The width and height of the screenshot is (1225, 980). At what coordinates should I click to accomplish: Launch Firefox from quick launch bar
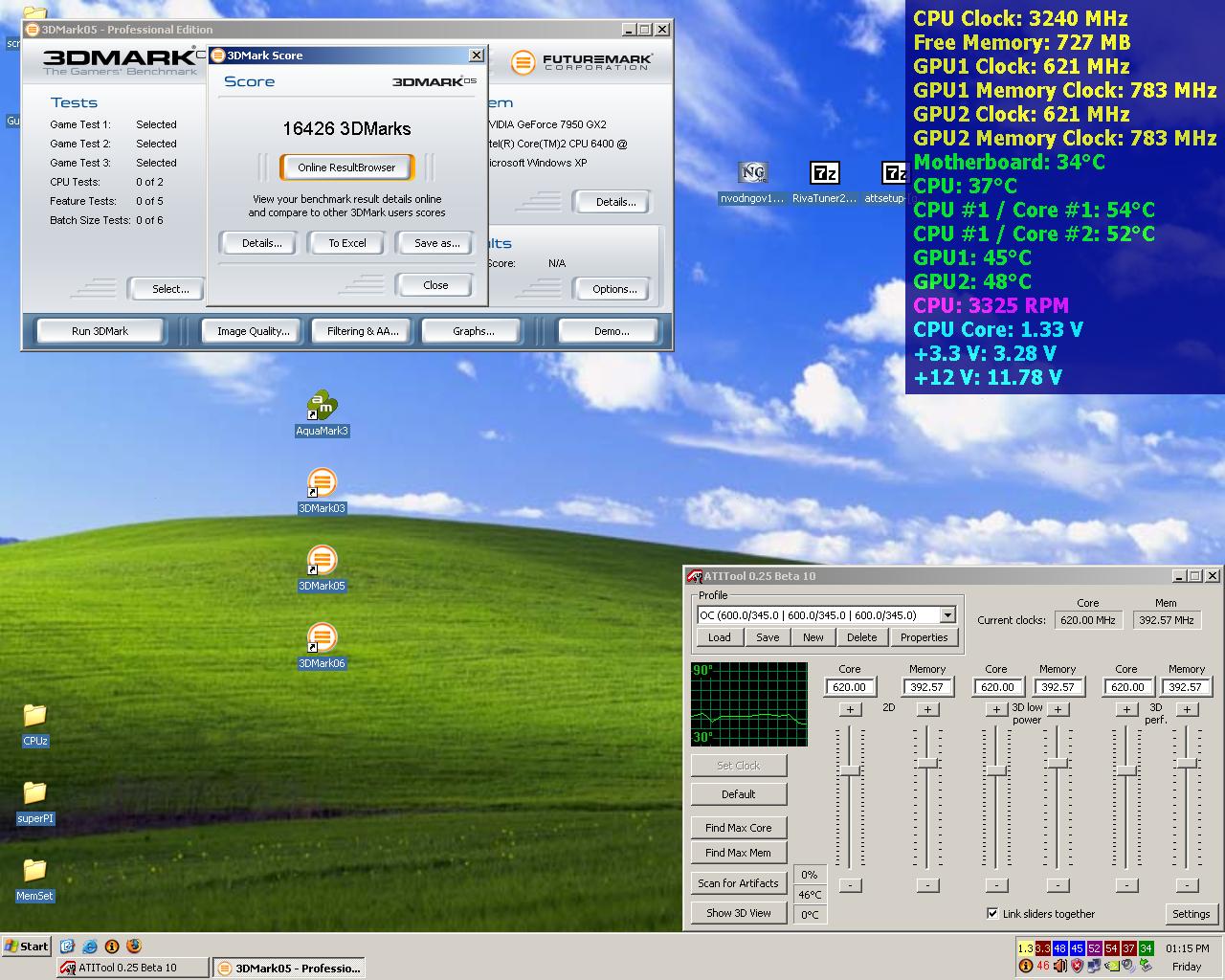coord(134,947)
